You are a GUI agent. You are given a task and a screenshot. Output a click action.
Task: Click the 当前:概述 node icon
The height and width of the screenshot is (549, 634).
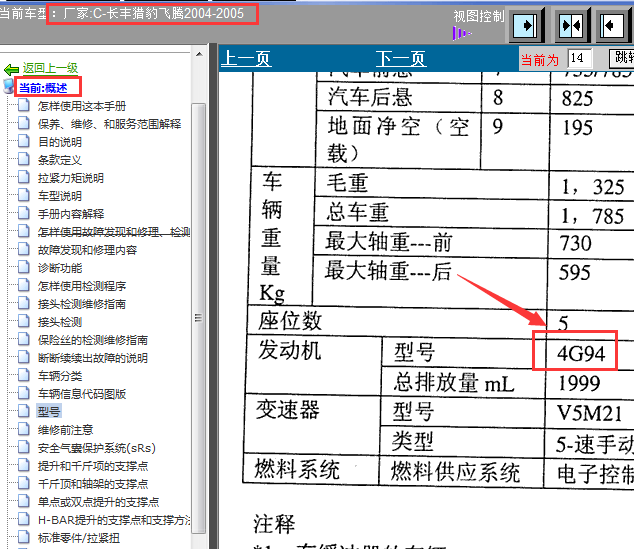click(8, 86)
